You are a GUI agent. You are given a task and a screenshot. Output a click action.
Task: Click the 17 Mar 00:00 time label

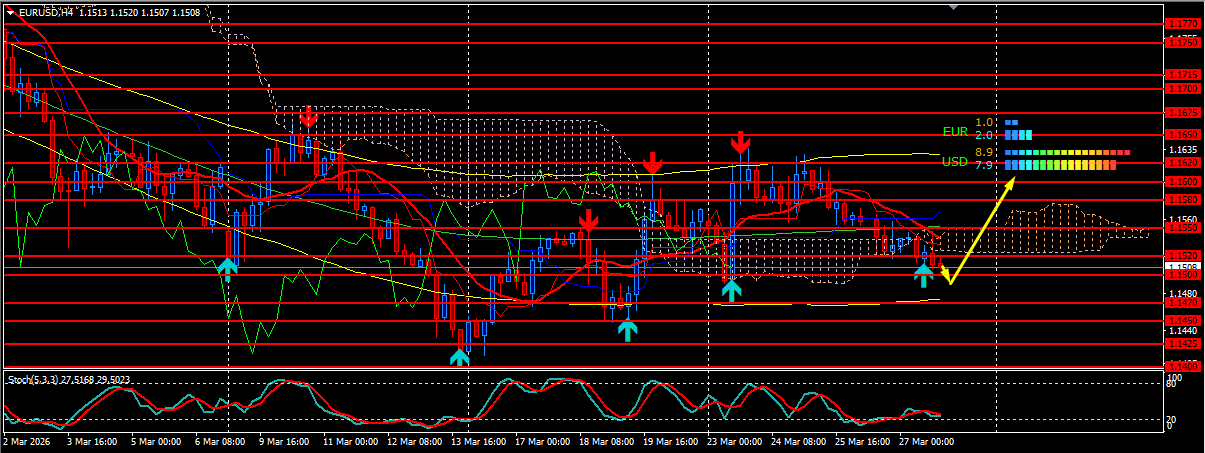point(544,441)
